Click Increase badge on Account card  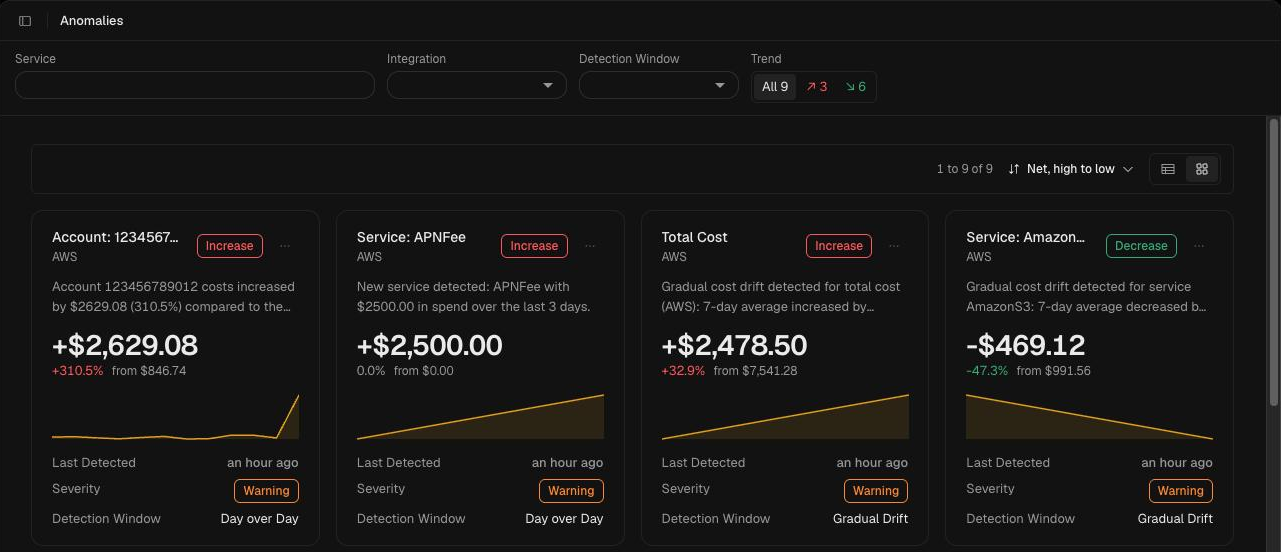coord(230,246)
